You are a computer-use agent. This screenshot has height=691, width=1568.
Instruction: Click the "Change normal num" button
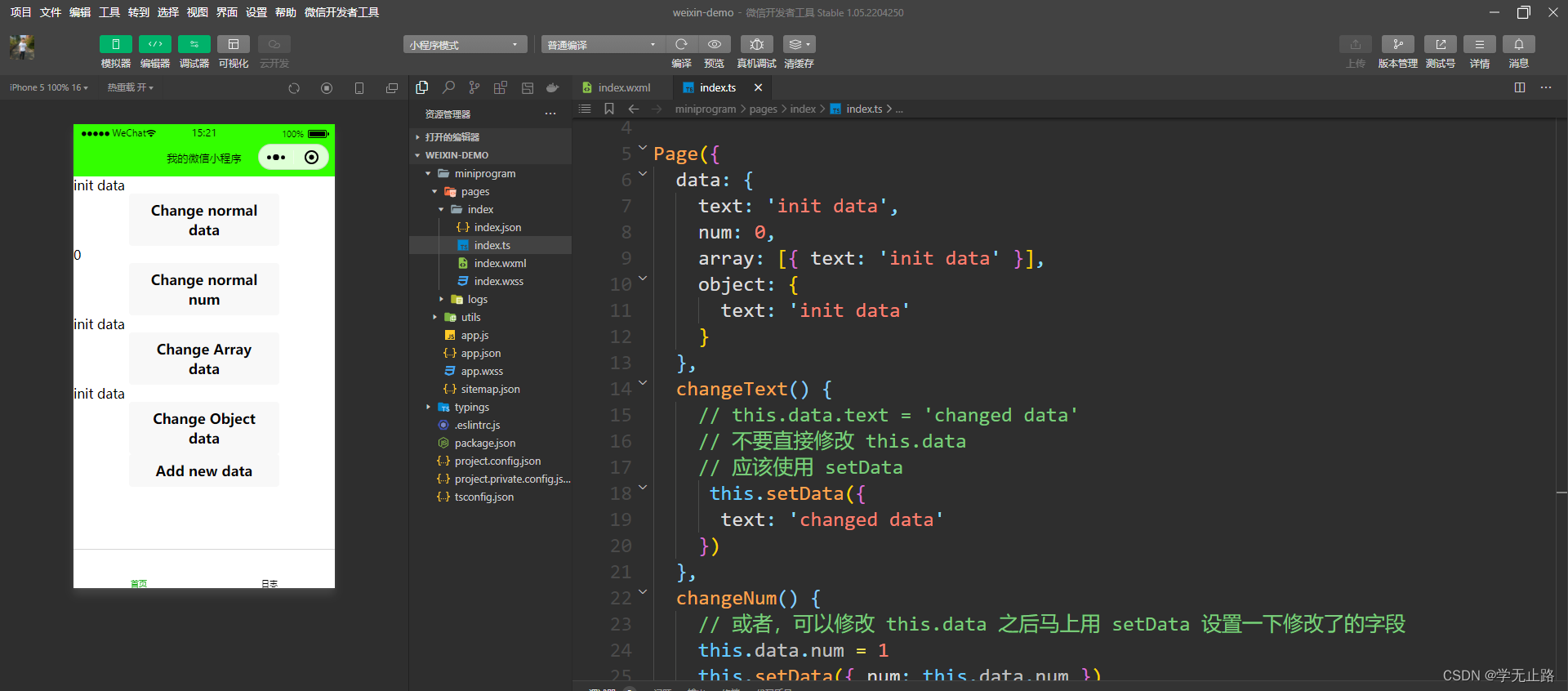(x=204, y=290)
